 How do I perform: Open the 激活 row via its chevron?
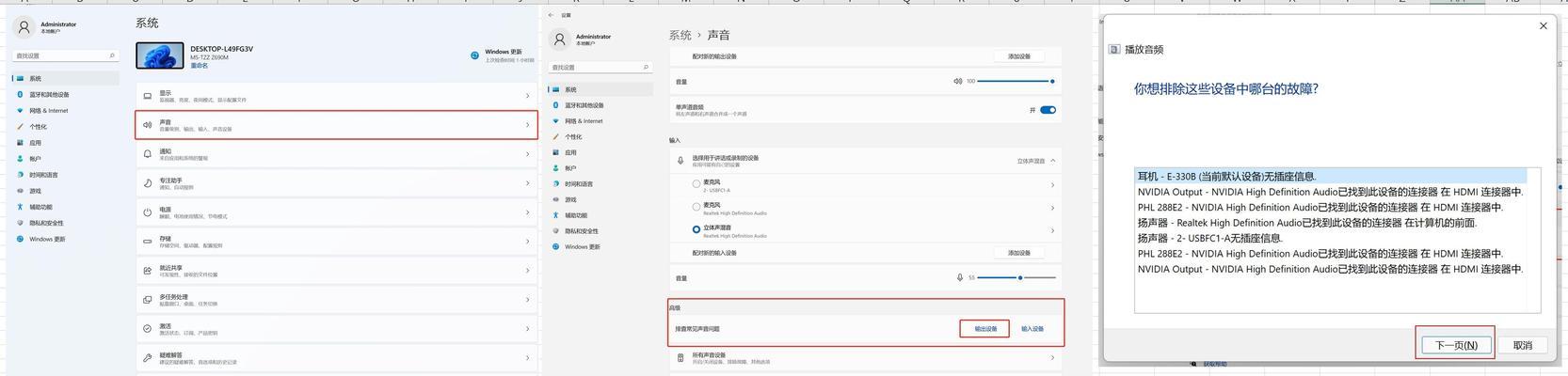(x=527, y=329)
